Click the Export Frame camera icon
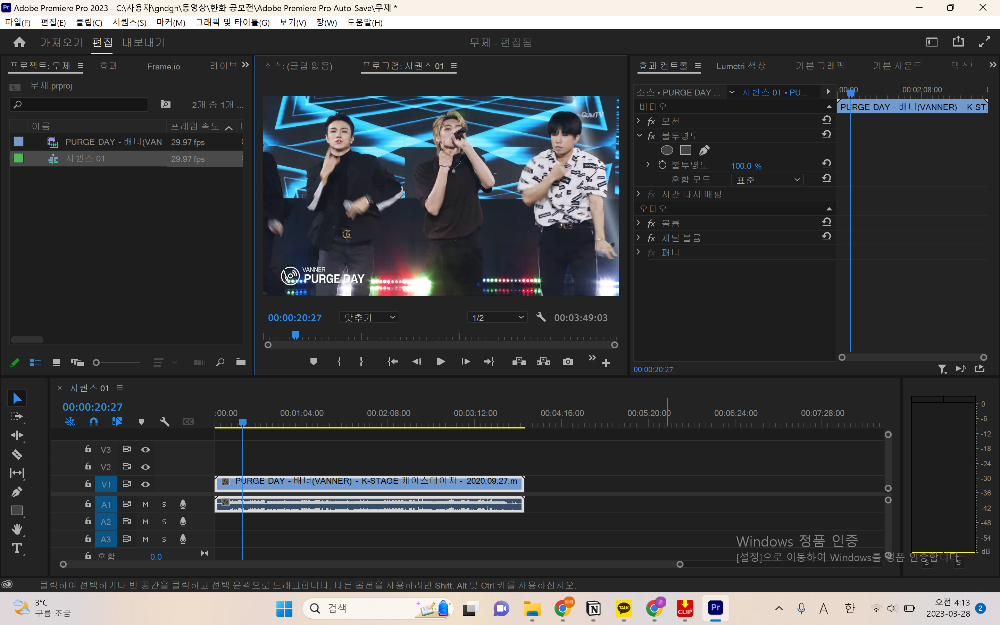 568,362
